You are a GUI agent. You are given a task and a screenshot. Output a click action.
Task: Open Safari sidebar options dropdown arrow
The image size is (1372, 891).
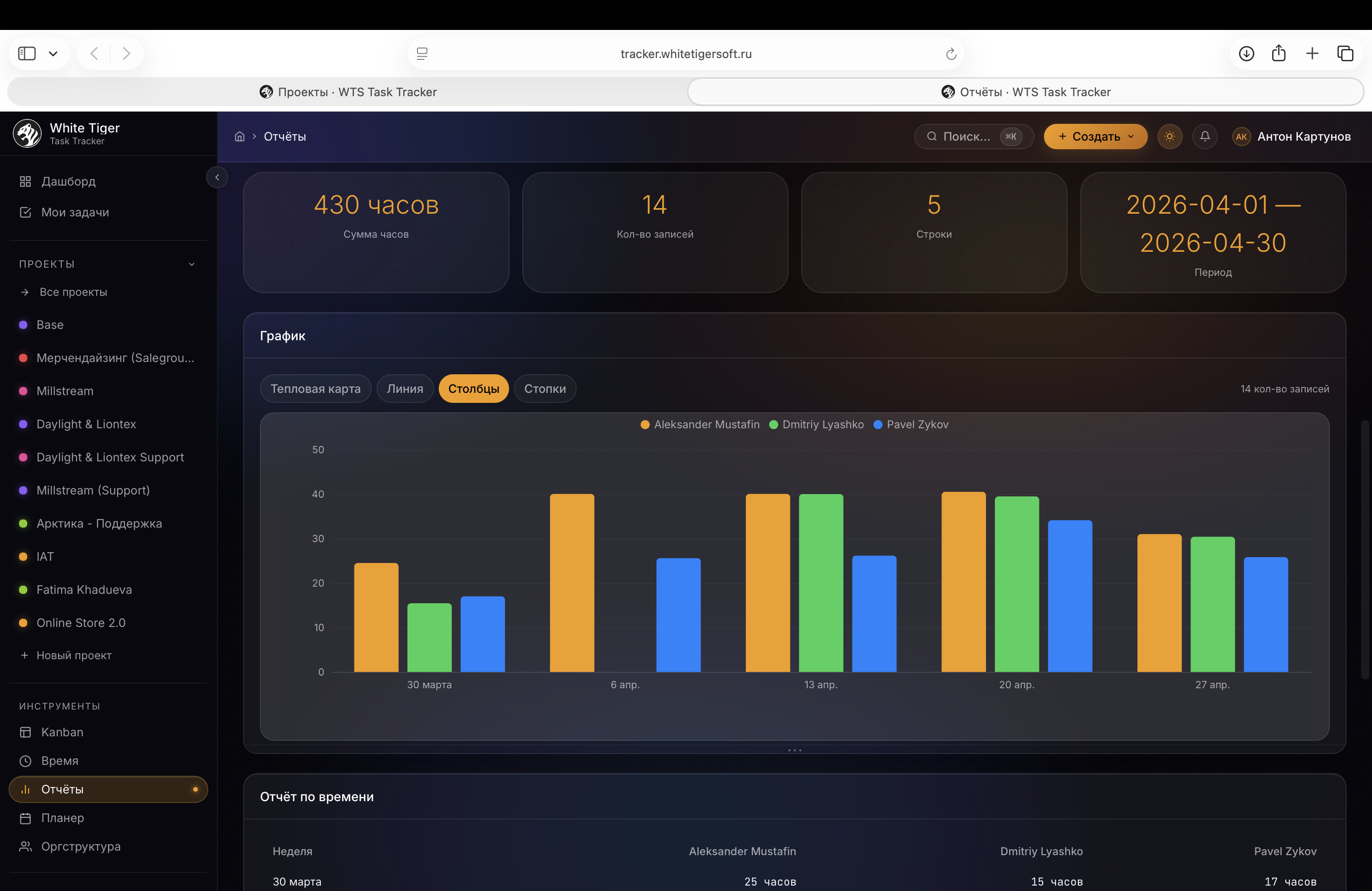(53, 54)
